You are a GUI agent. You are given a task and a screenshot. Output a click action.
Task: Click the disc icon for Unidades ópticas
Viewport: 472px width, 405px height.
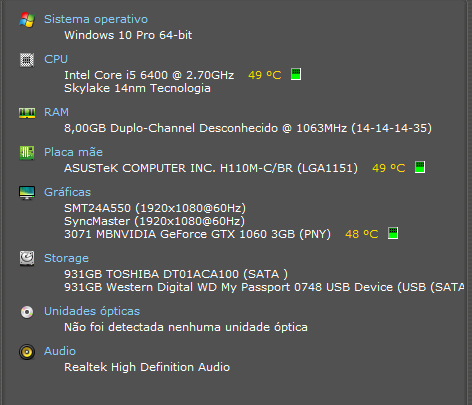tap(27, 312)
